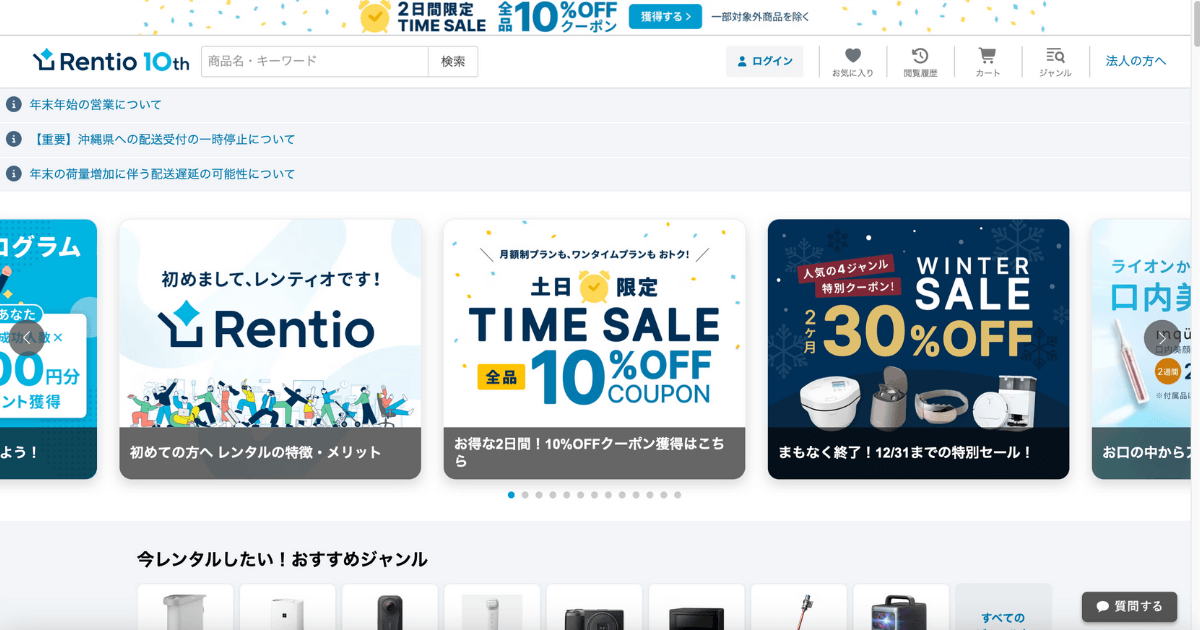The width and height of the screenshot is (1200, 630).
Task: Show the previous carousel slide
Action: pos(28,338)
